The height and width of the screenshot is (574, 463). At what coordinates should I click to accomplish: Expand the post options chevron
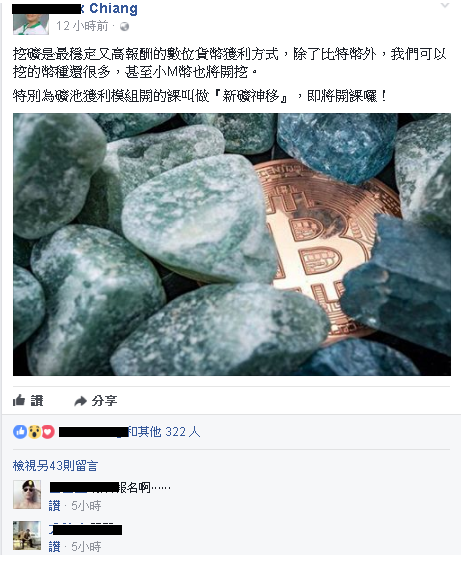point(445,5)
